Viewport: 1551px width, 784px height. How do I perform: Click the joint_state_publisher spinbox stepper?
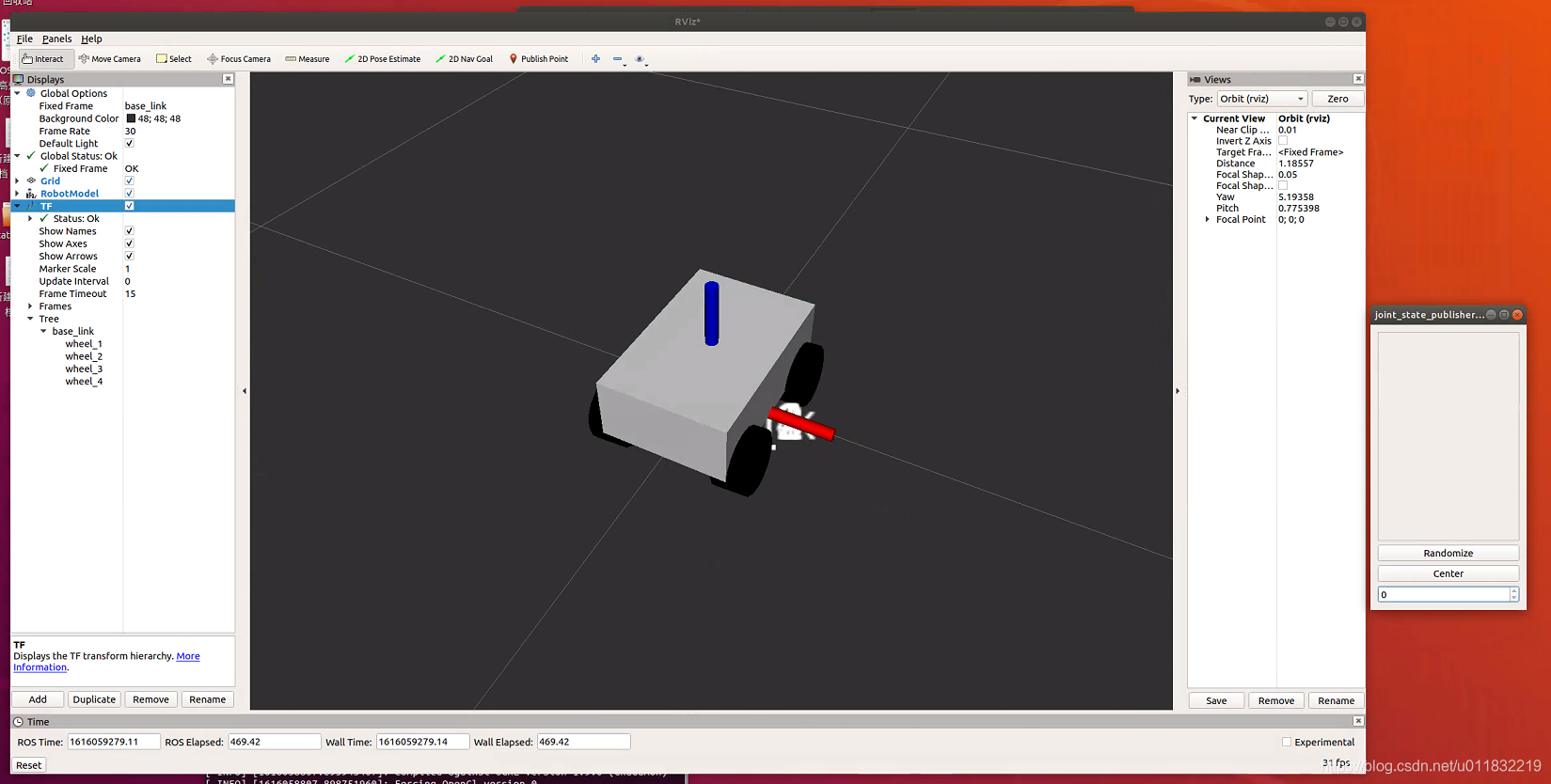coord(1513,594)
